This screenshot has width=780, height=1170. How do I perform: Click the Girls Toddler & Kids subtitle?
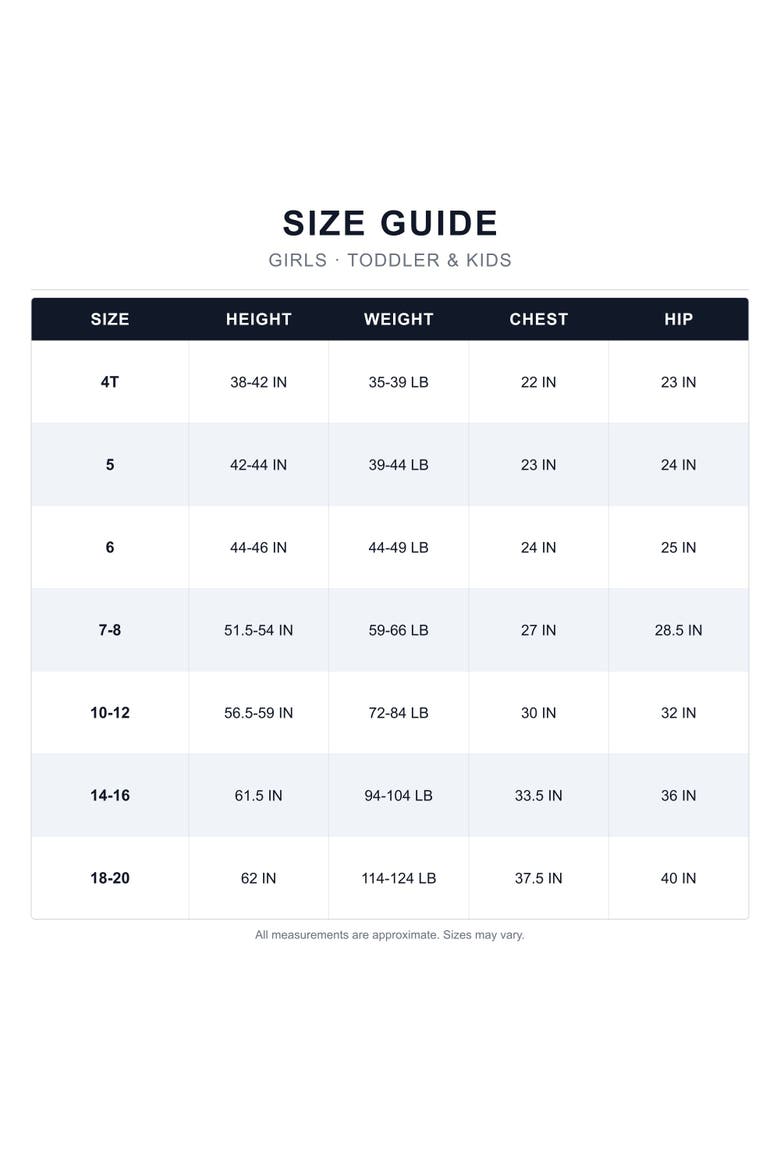tap(390, 260)
